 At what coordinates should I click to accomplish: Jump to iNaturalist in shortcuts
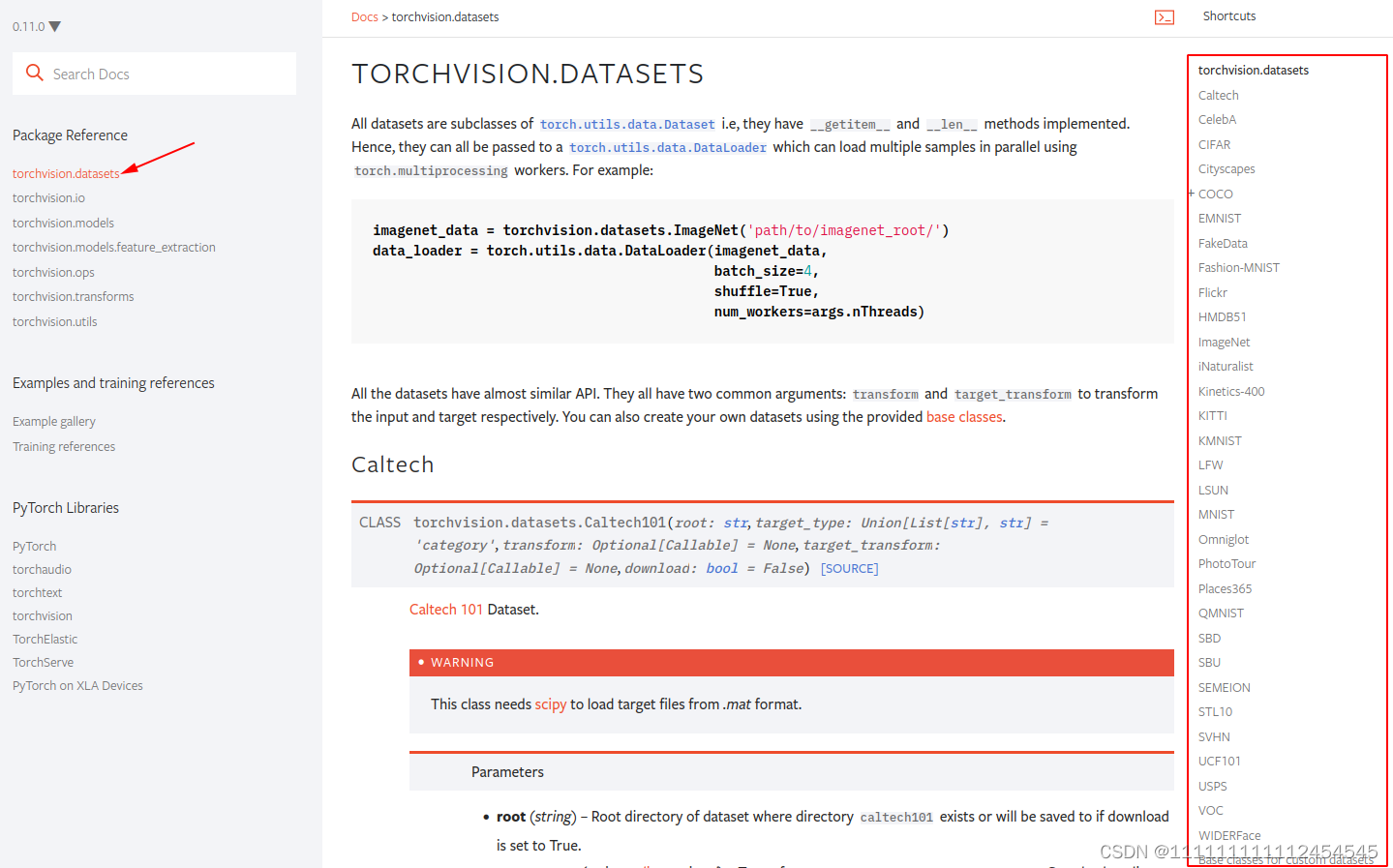point(1226,367)
